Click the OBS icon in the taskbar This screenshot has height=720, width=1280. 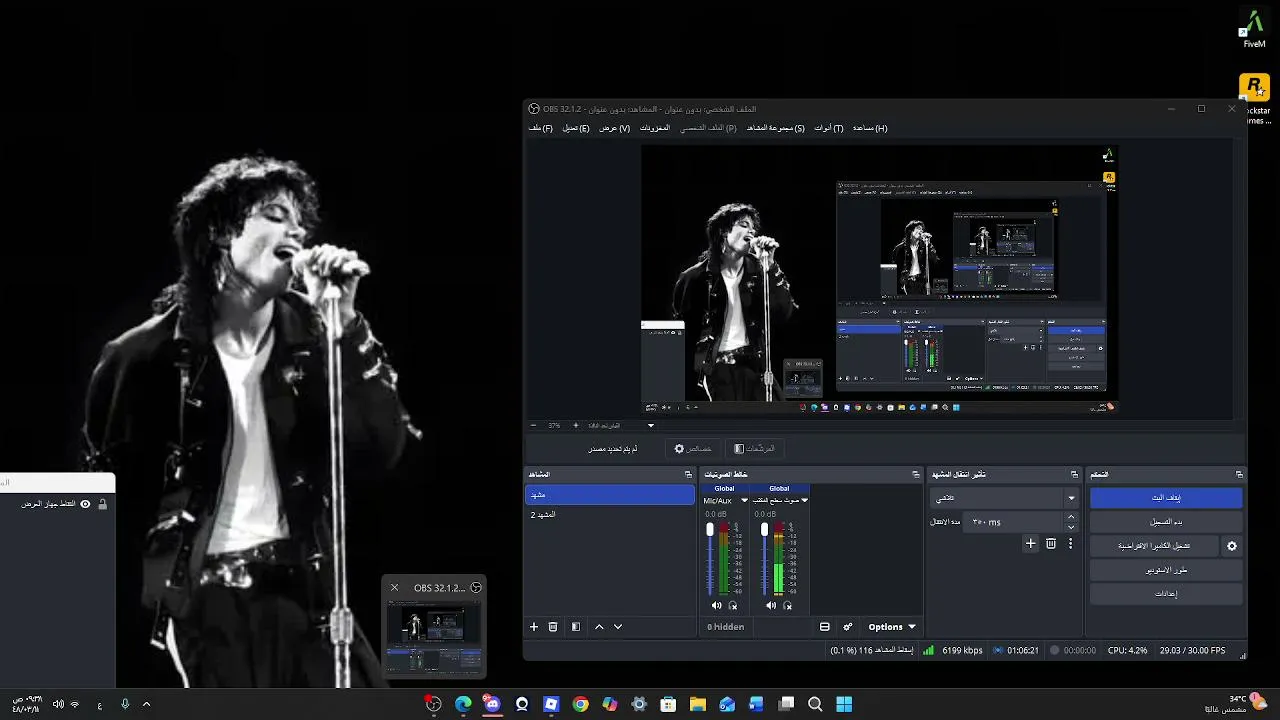[433, 704]
